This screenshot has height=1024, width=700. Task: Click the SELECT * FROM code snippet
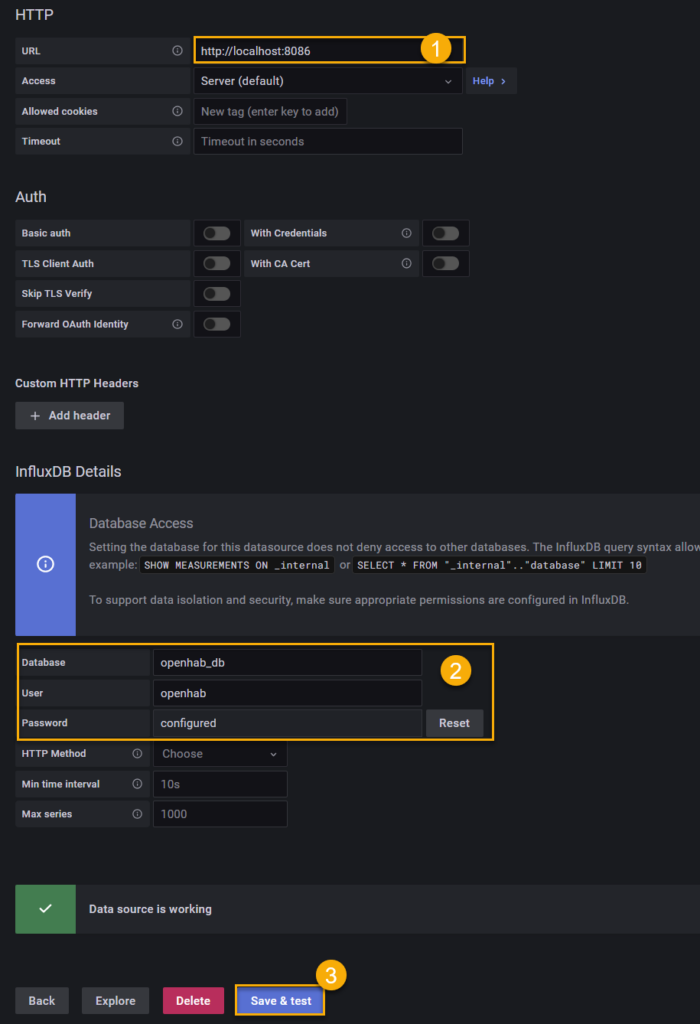click(500, 565)
